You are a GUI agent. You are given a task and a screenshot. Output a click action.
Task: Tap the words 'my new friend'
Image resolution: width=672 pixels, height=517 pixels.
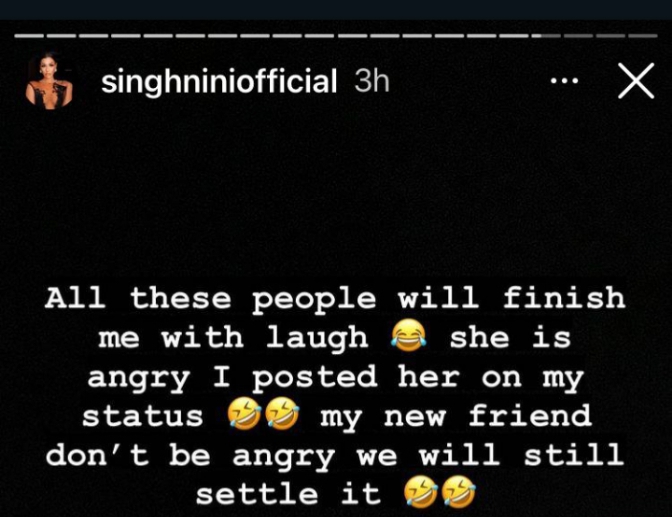pos(456,417)
